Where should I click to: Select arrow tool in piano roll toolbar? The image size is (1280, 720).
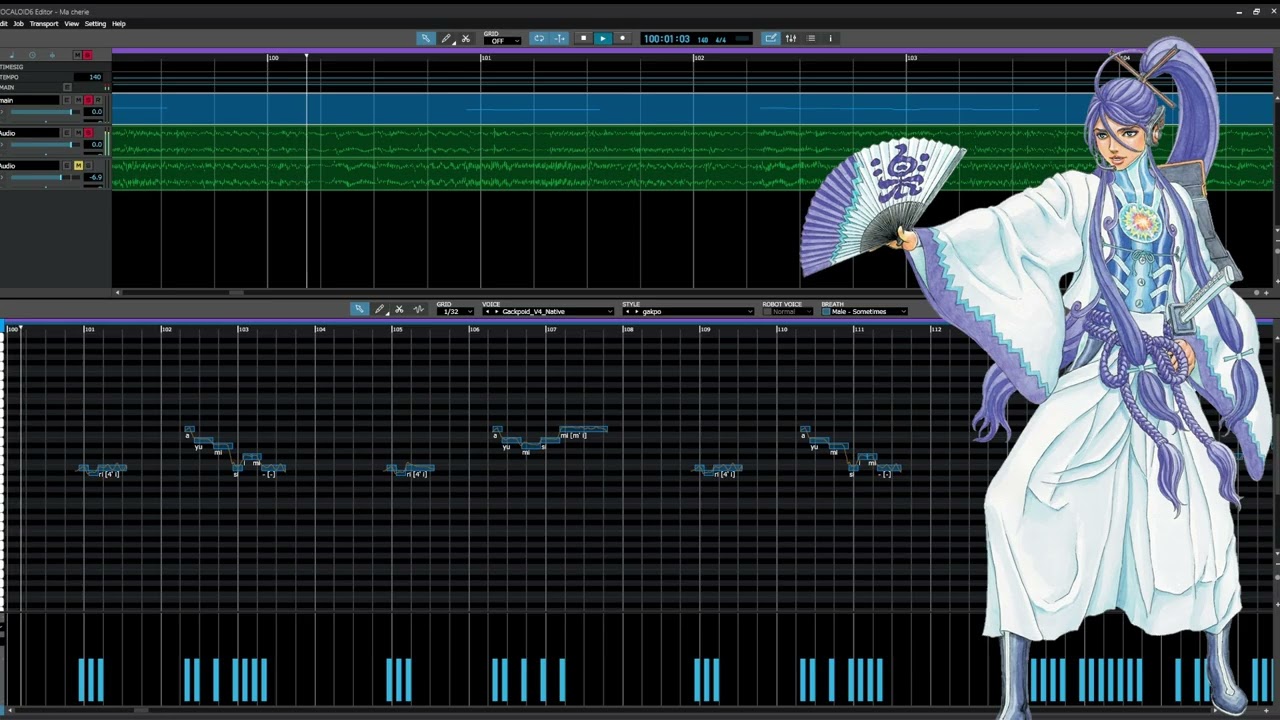[359, 309]
